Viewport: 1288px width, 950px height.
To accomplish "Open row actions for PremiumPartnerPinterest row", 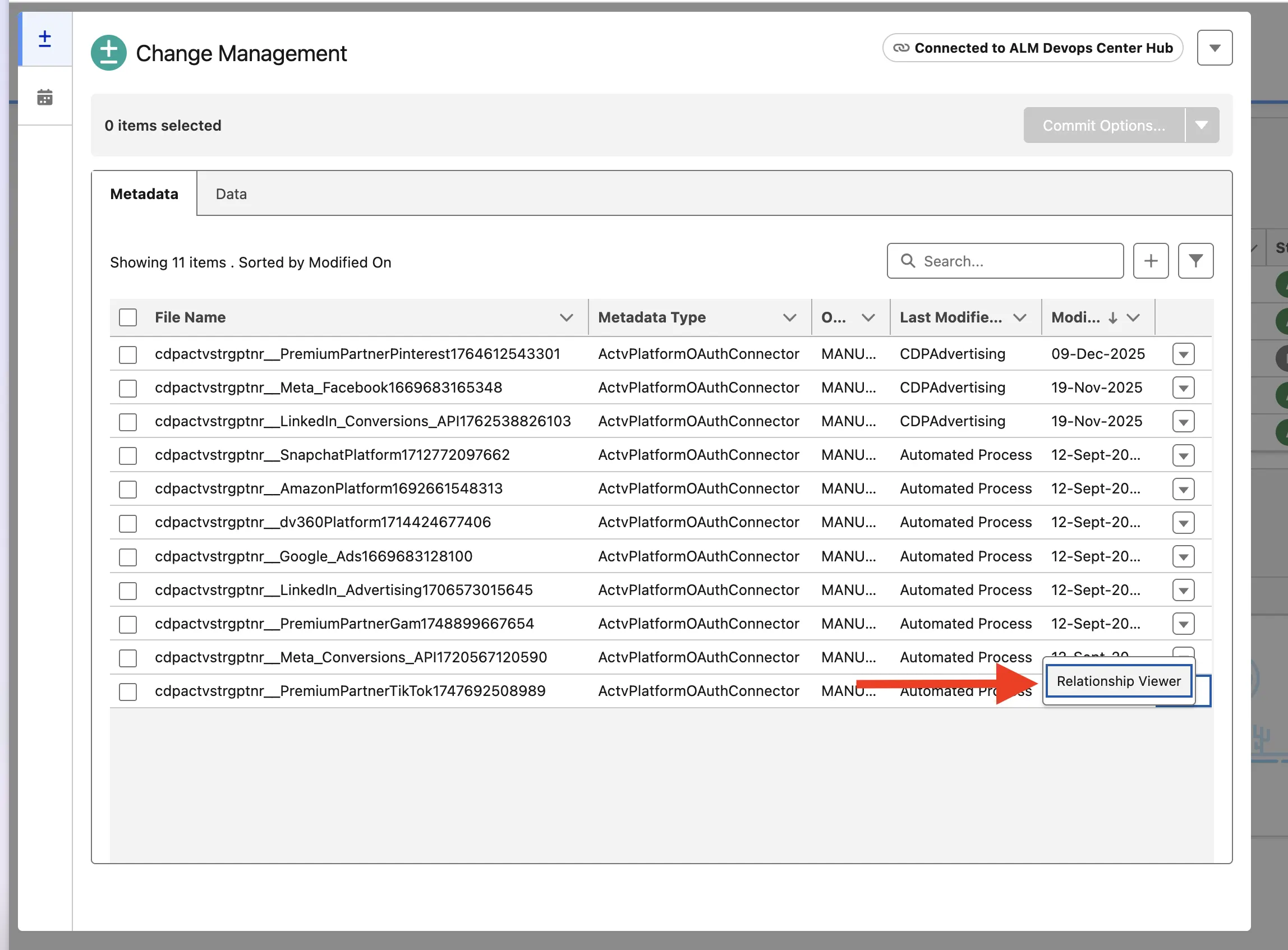I will click(x=1183, y=354).
